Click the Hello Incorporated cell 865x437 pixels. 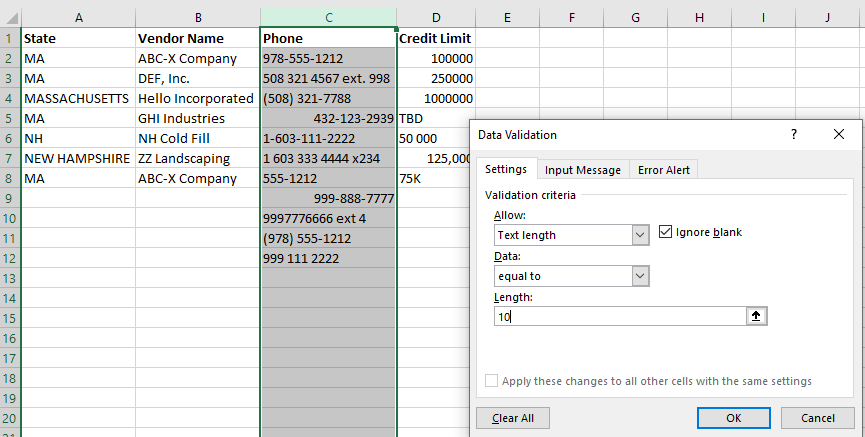click(x=197, y=98)
